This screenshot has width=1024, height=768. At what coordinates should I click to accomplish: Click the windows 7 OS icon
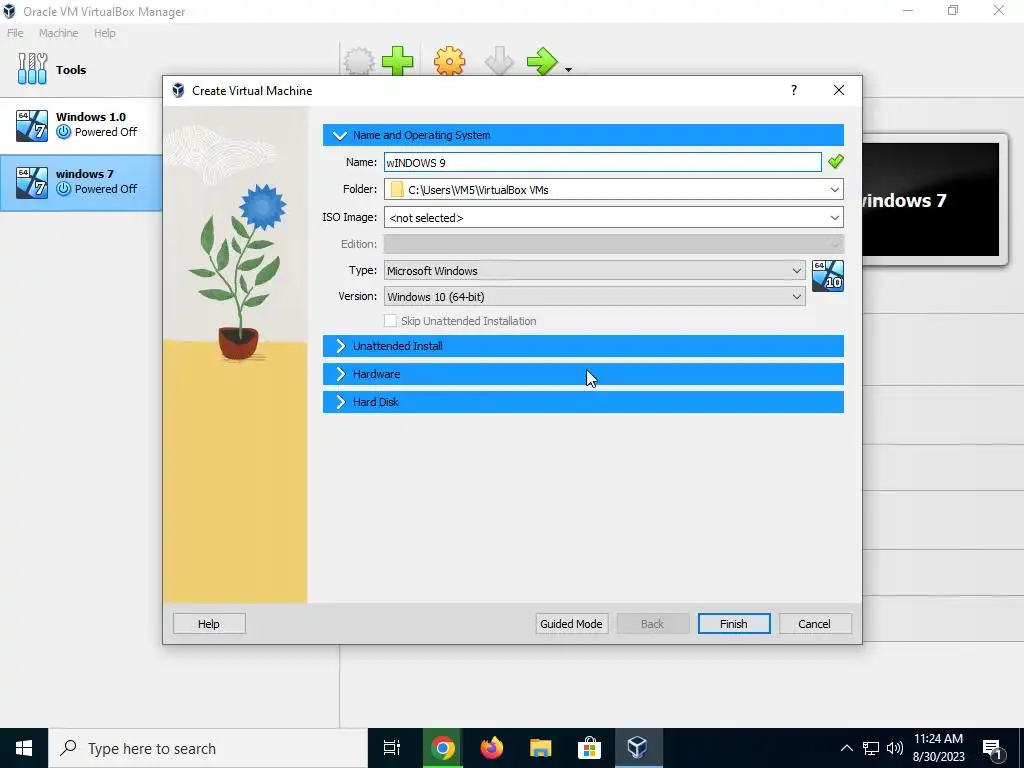click(x=32, y=182)
